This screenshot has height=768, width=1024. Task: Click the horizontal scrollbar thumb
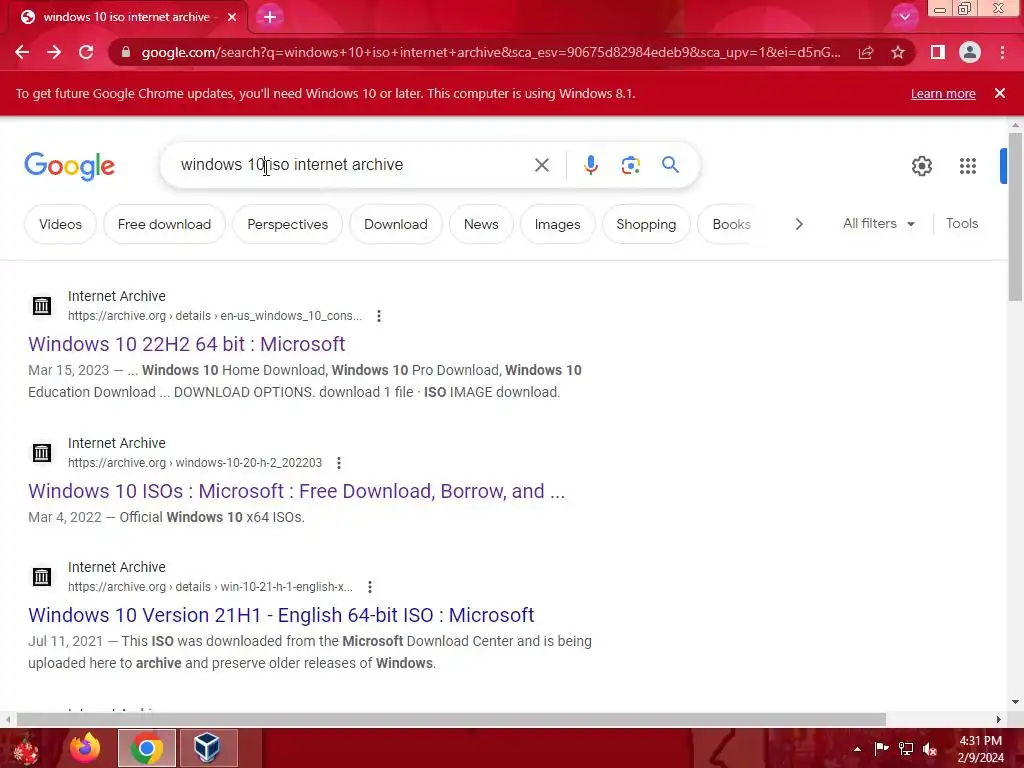pyautogui.click(x=451, y=720)
